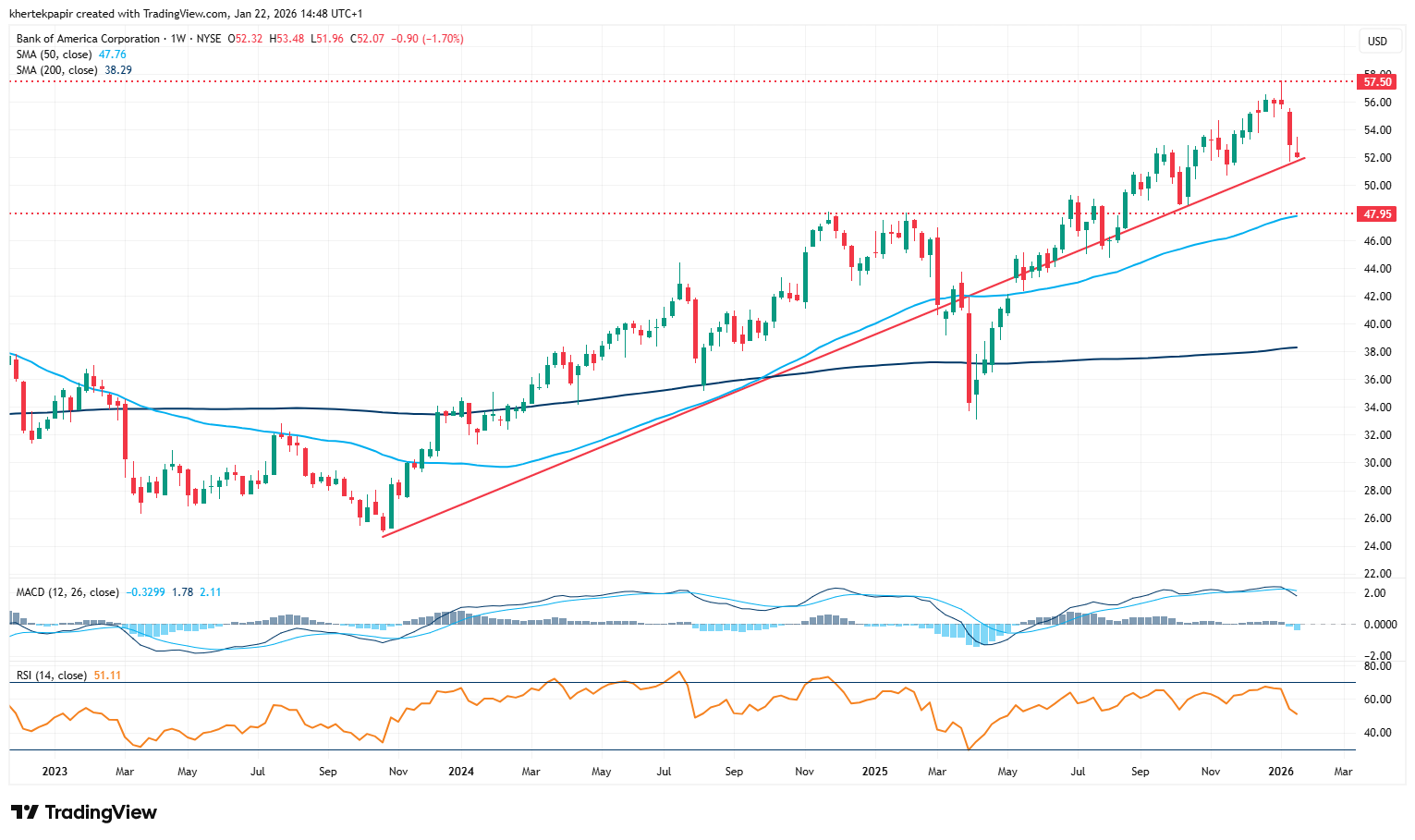Click the SMA 50 value 47.76
Viewport: 1415px width, 840px height.
[113, 55]
